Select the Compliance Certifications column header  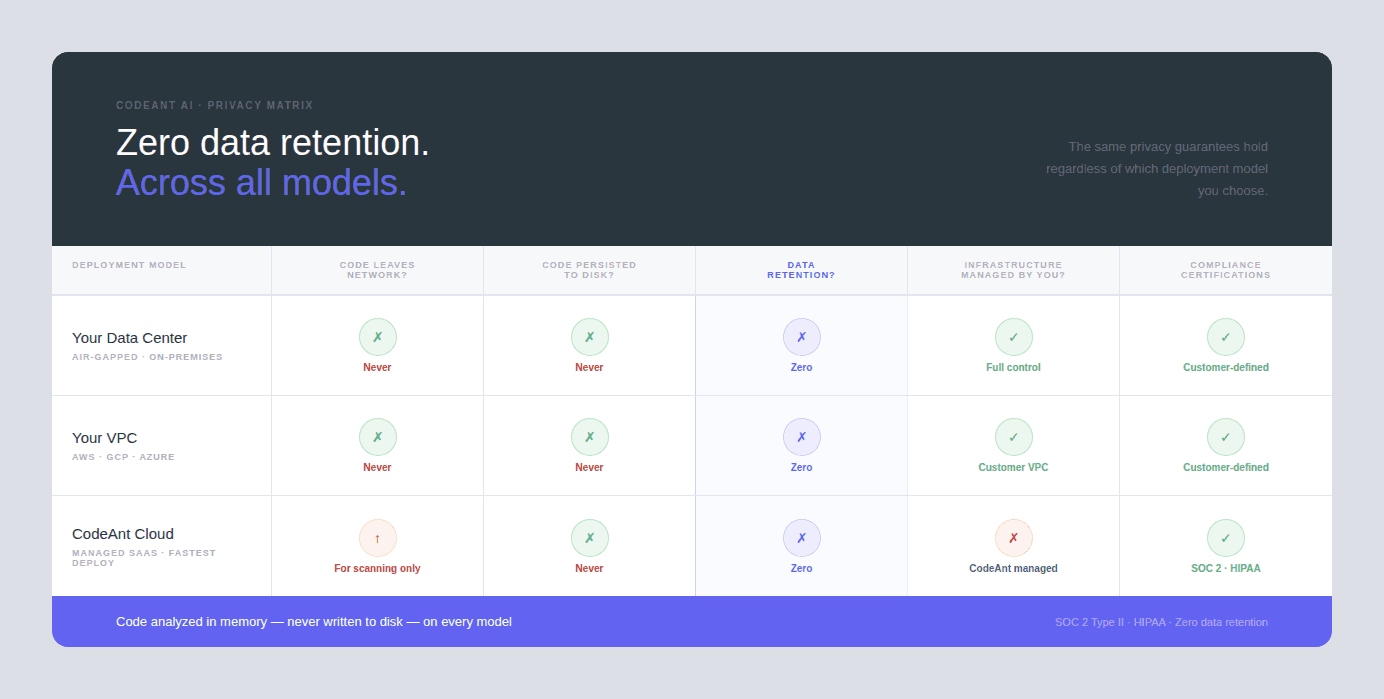[1225, 270]
